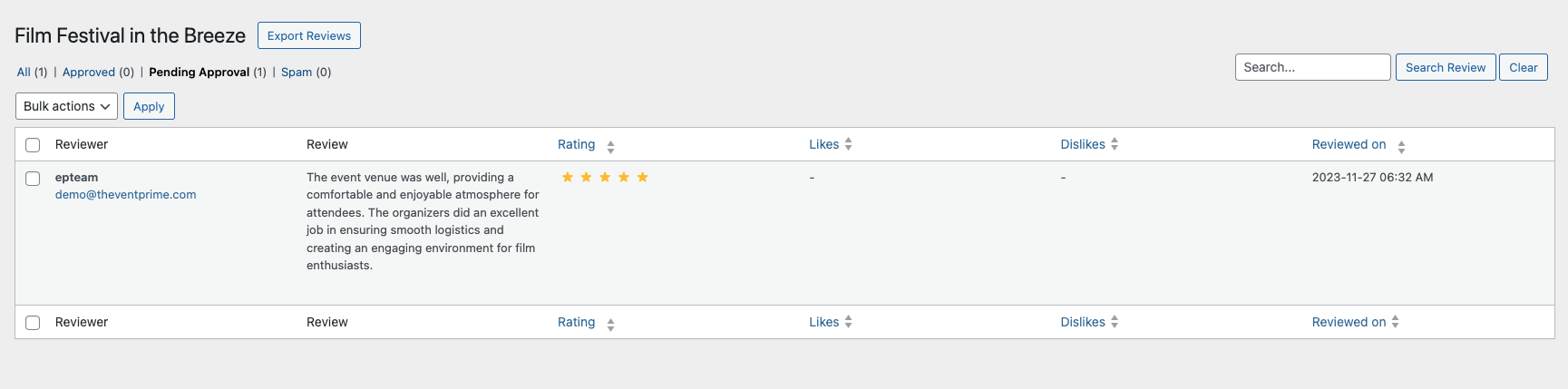Check the select-all checkbox in bottom footer
This screenshot has height=389, width=1568.
(x=33, y=323)
